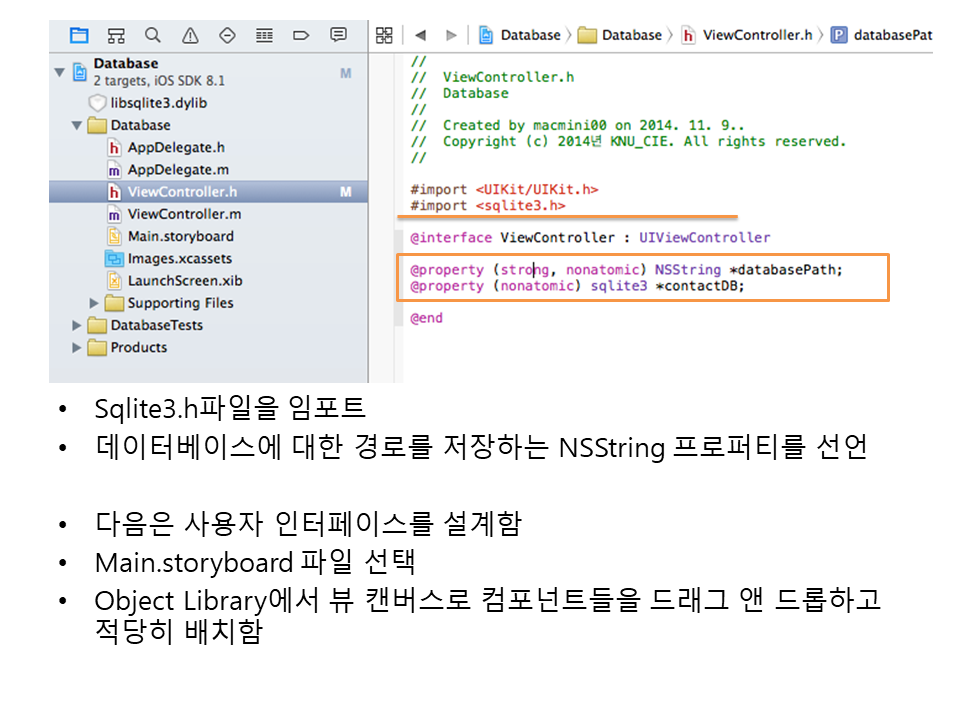Show the Issue navigator warning icon
This screenshot has height=720, width=960.
[x=190, y=35]
